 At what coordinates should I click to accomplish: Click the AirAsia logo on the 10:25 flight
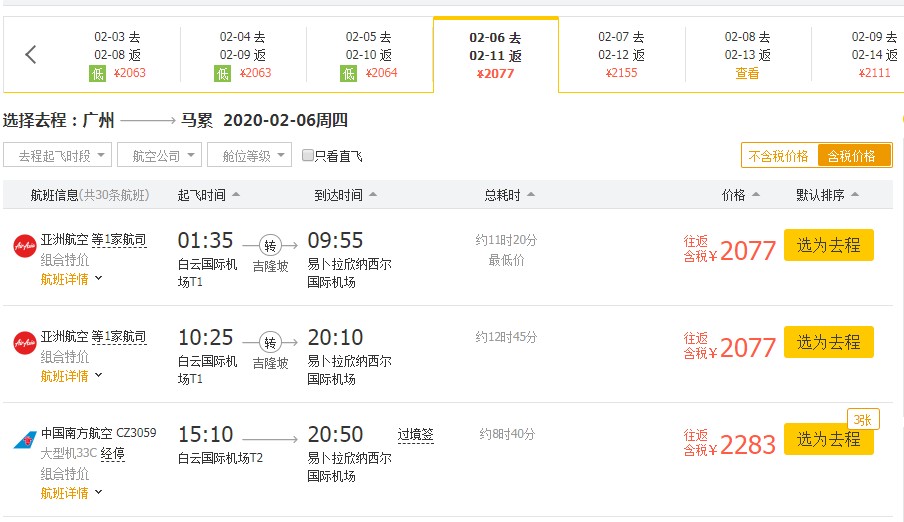pyautogui.click(x=25, y=343)
